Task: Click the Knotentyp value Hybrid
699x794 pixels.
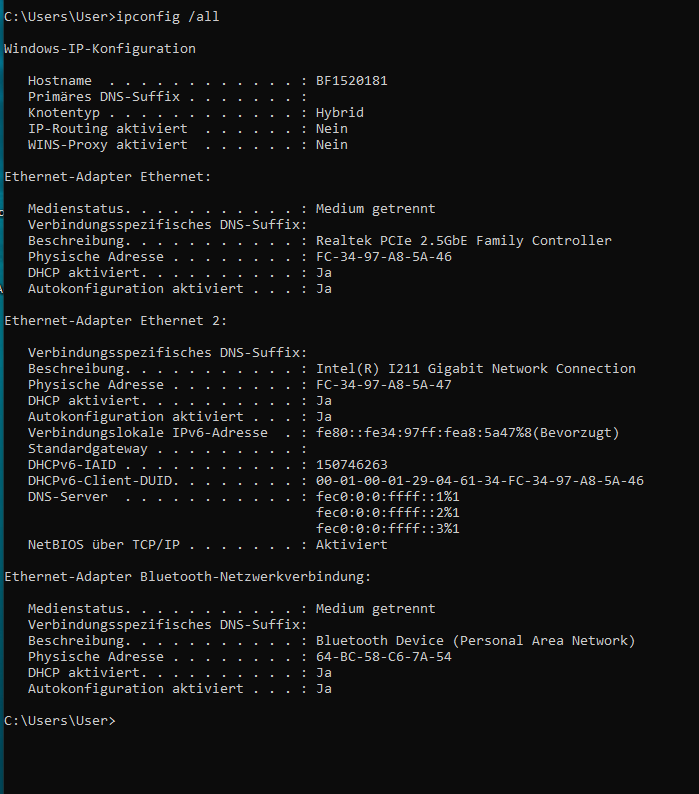Action: (x=340, y=112)
